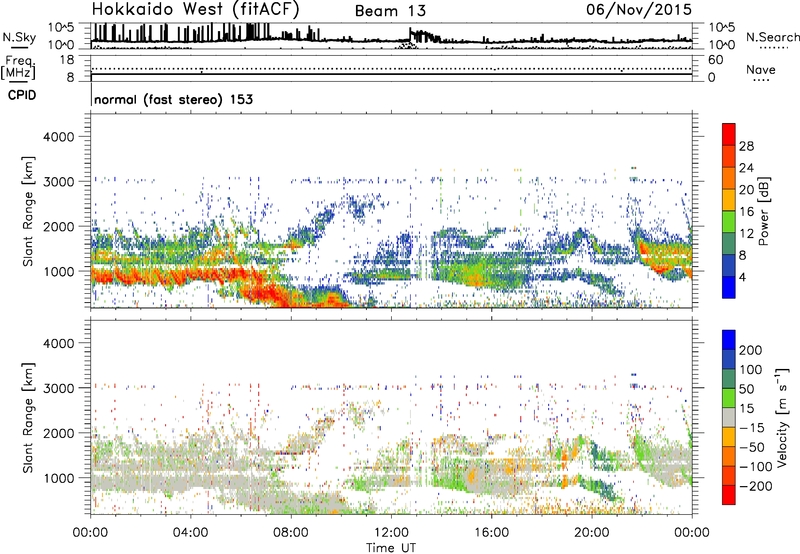Click the "Velocity [m s-1]" colorbar title
This screenshot has width=800, height=554.
[x=781, y=417]
